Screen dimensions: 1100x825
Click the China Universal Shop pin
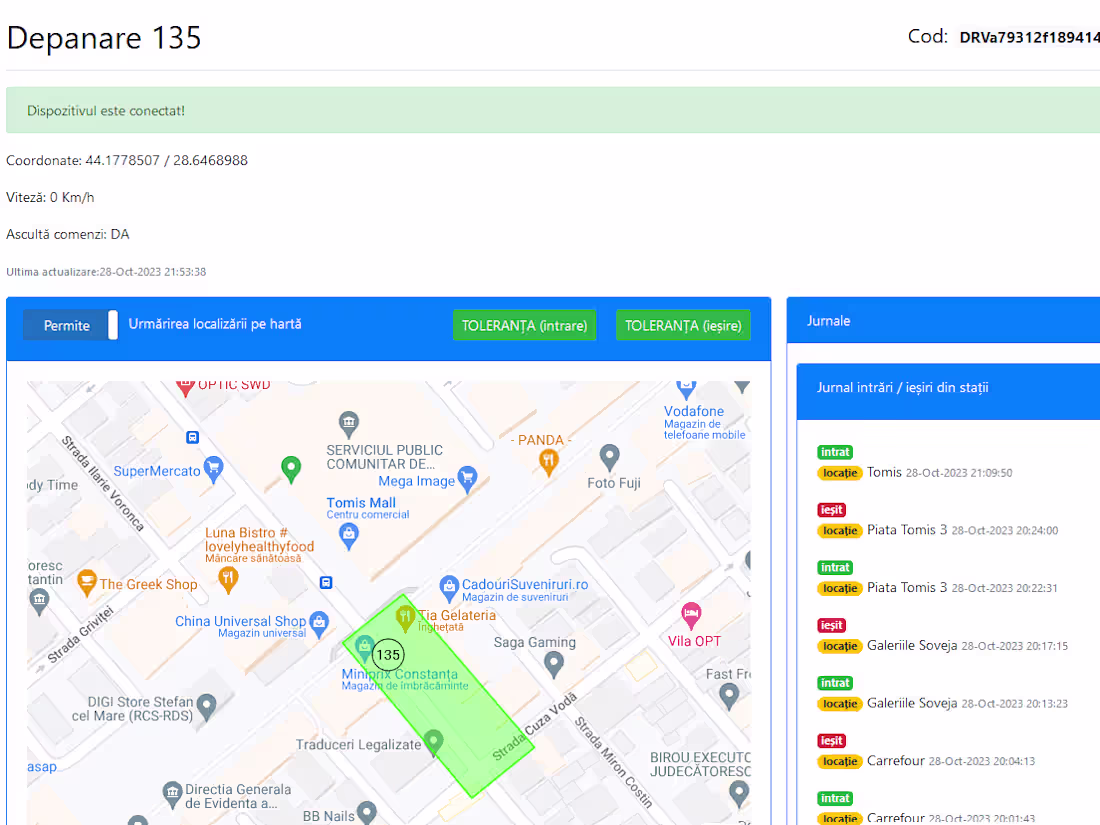click(x=320, y=623)
